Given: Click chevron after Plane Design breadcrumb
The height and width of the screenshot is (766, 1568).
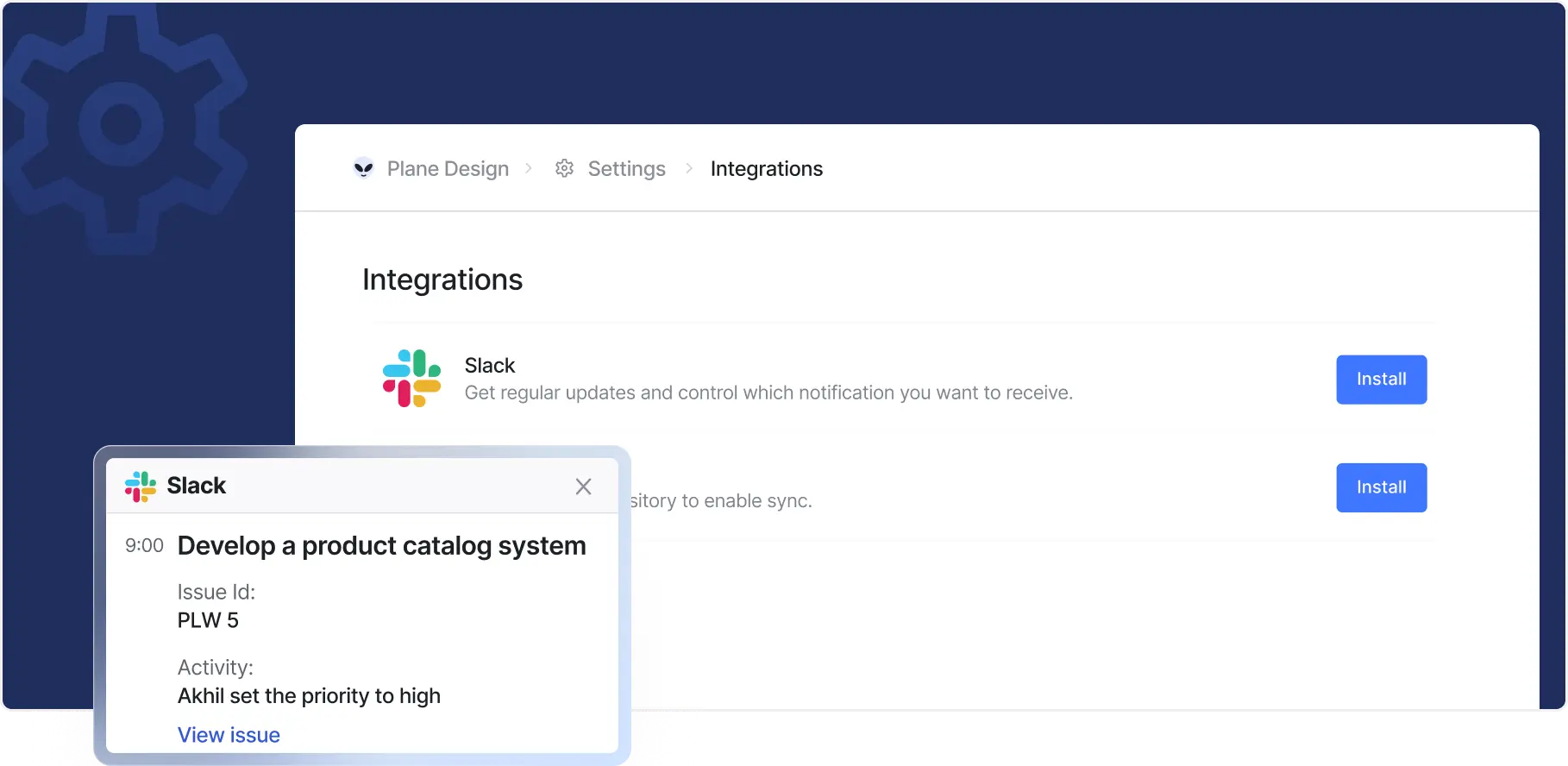Looking at the screenshot, I should [529, 168].
